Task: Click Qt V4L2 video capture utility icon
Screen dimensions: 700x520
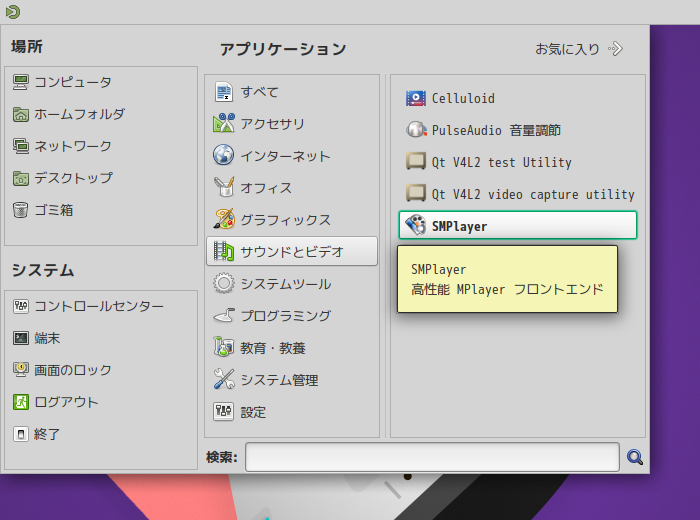Action: [416, 194]
